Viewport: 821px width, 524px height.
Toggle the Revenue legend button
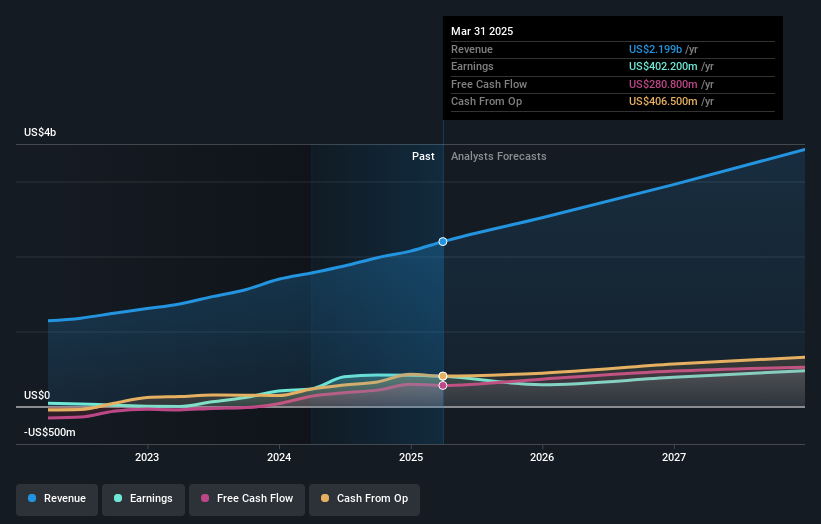(57, 499)
